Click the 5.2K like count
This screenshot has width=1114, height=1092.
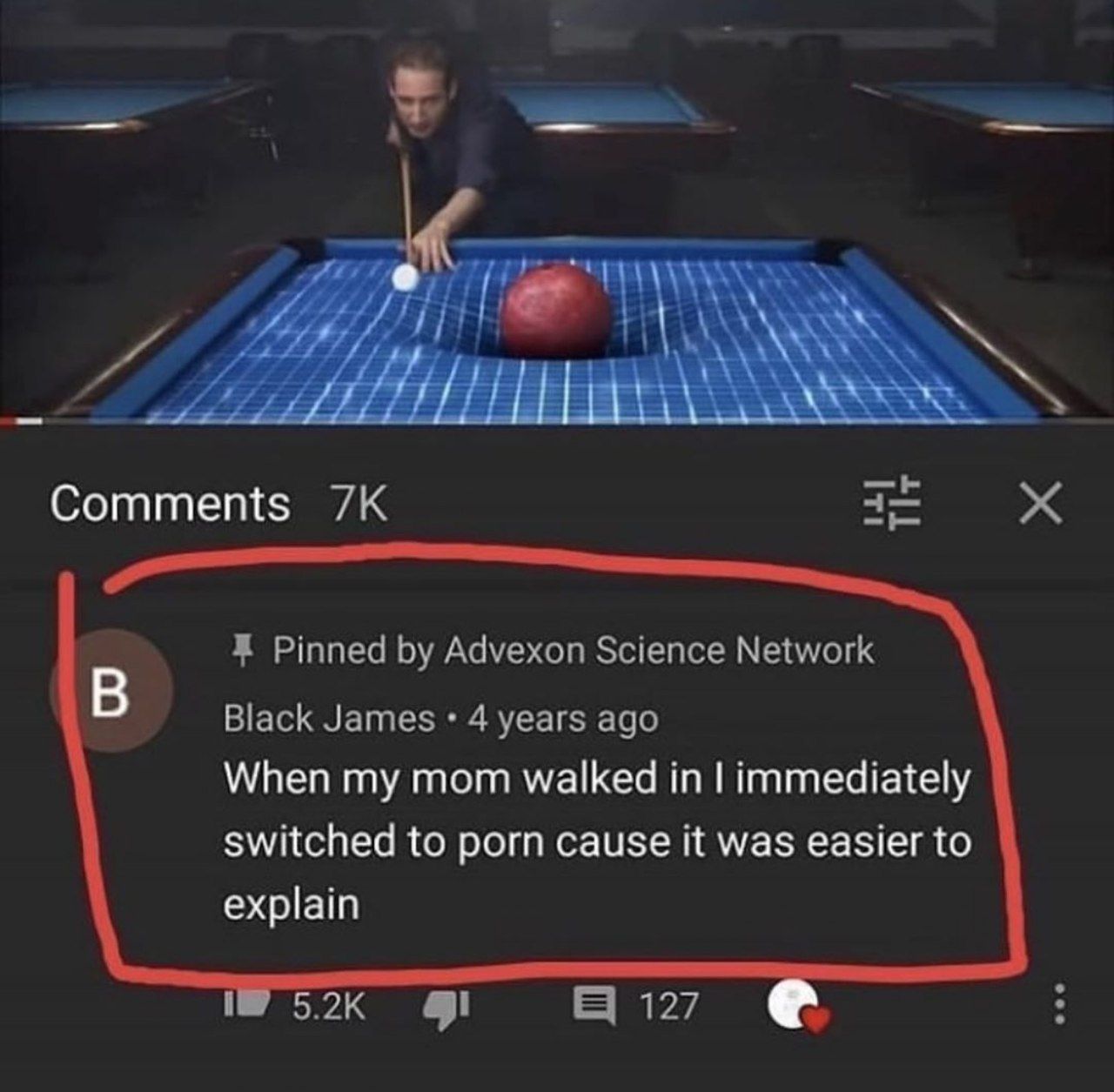(x=327, y=1006)
